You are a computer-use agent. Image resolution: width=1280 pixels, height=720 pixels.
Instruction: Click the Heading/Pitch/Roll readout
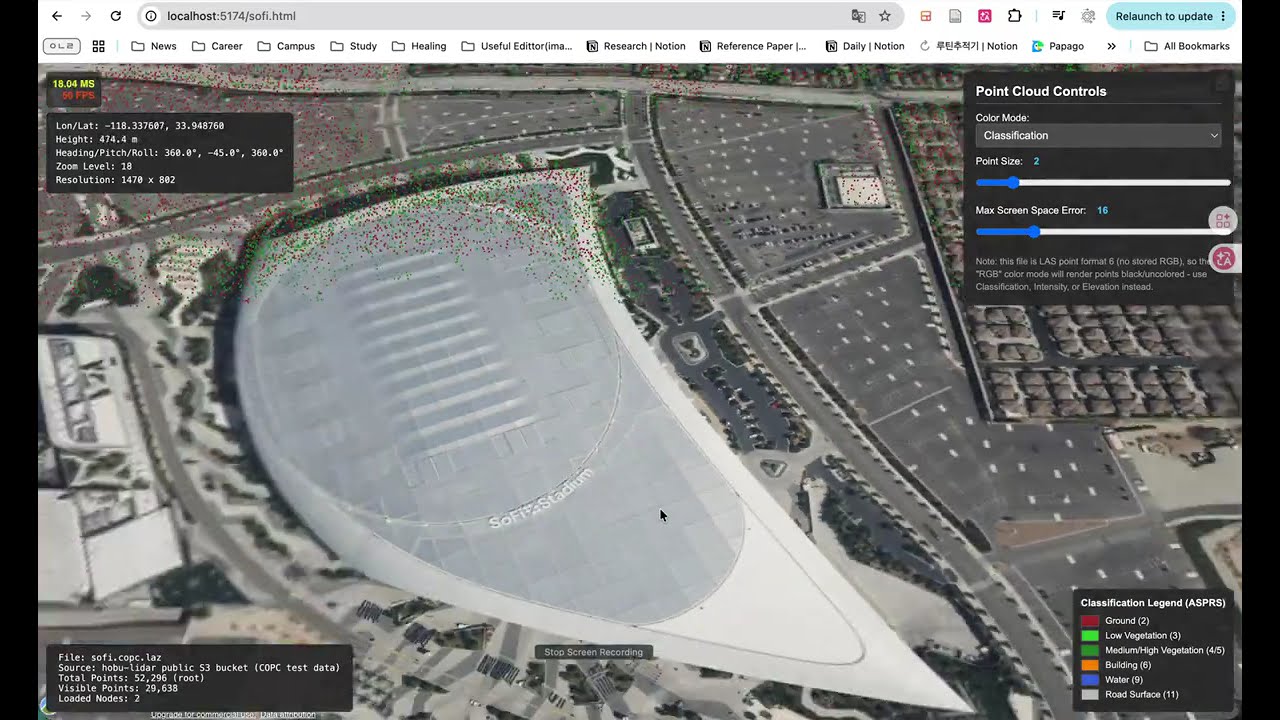point(170,153)
